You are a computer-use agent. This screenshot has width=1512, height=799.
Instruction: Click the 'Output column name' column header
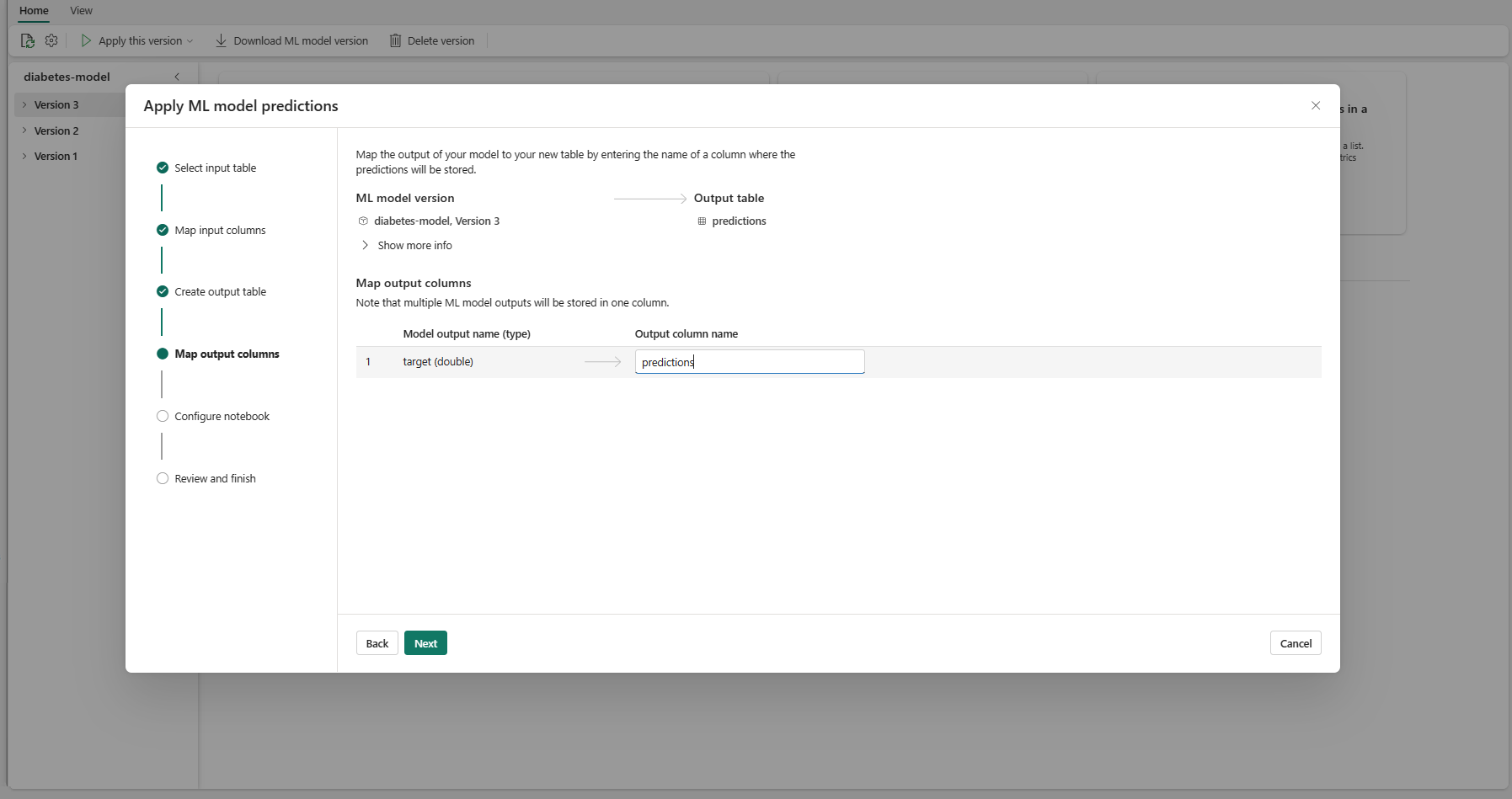(686, 334)
